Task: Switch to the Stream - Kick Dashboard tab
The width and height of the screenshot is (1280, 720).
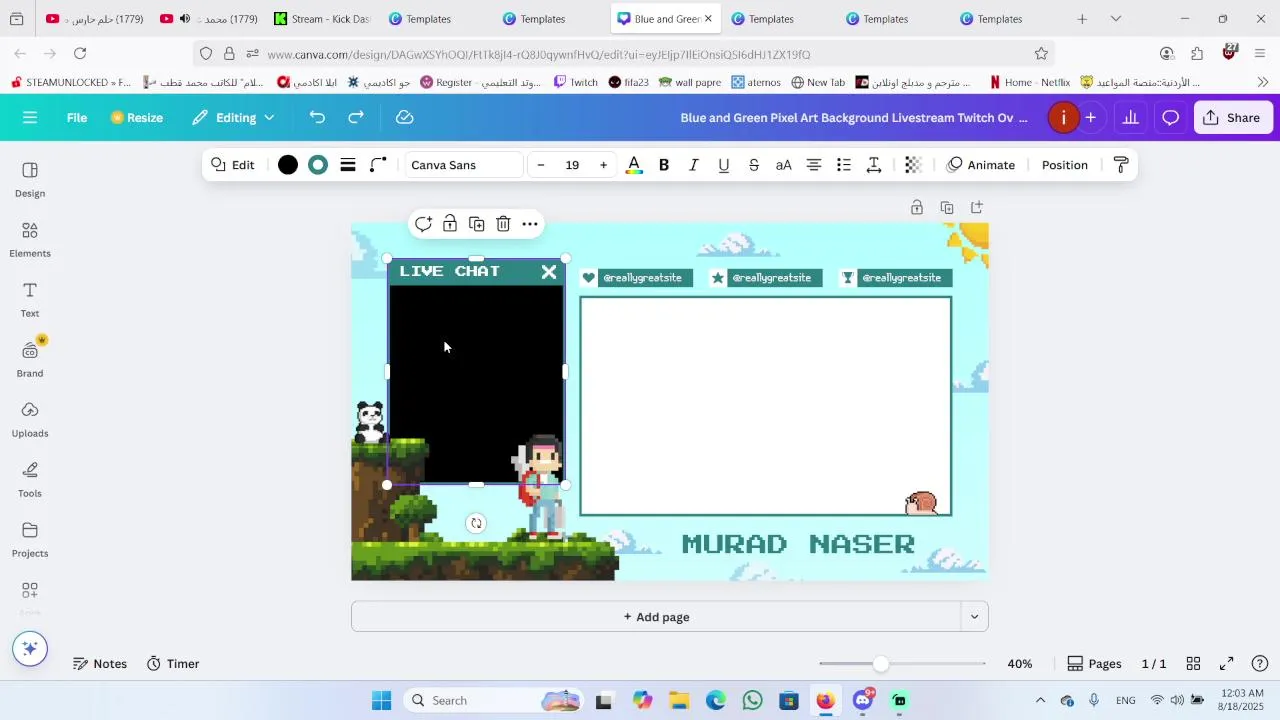Action: click(x=323, y=19)
